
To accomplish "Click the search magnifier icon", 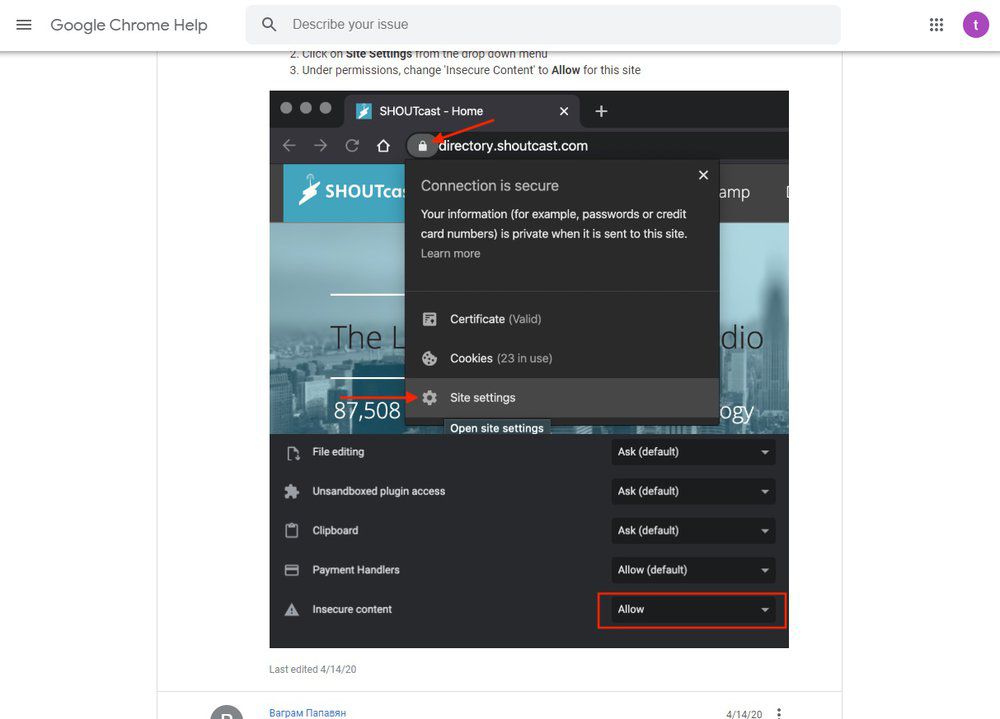I will pos(269,25).
